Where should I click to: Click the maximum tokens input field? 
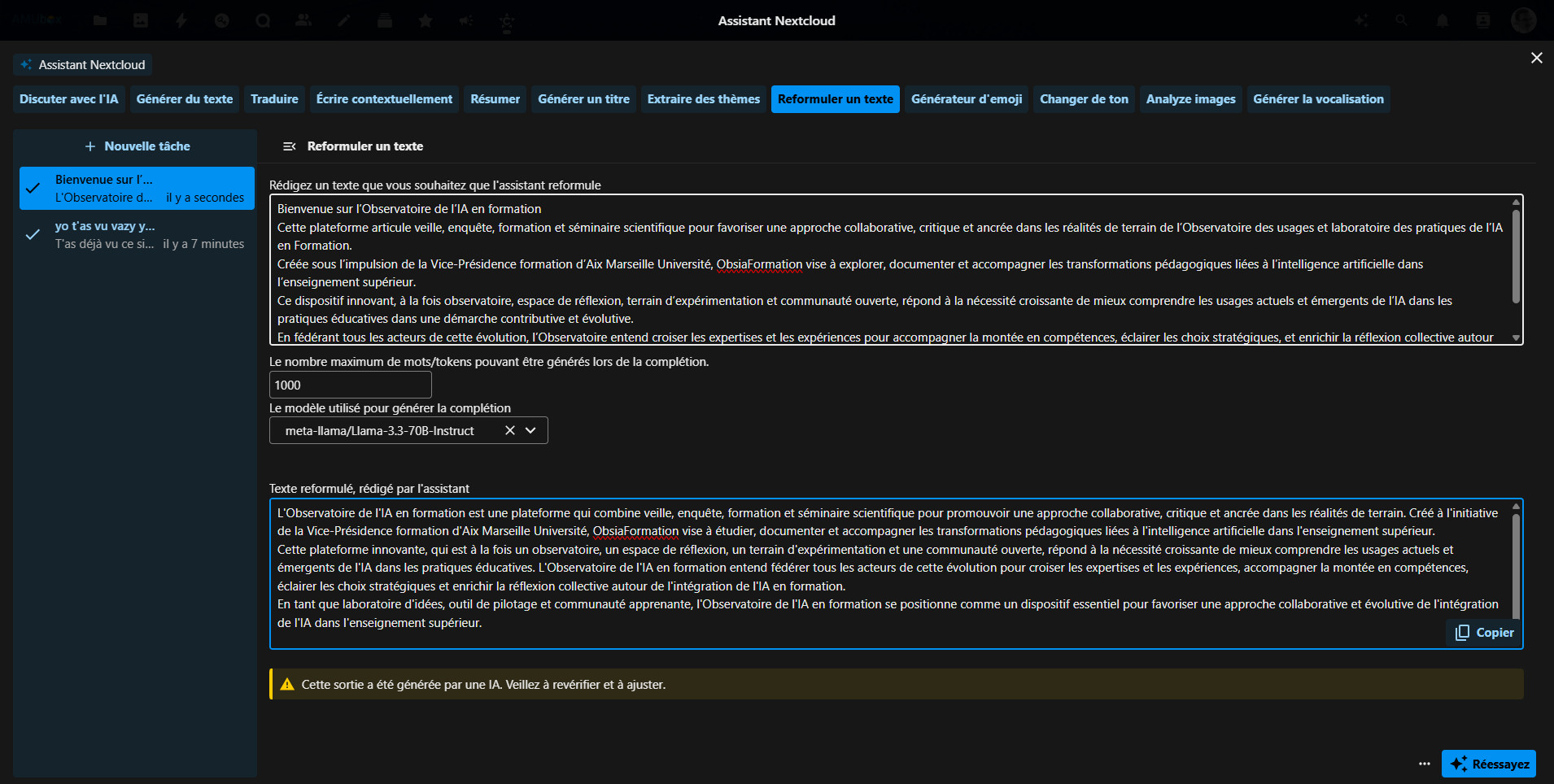(x=350, y=385)
